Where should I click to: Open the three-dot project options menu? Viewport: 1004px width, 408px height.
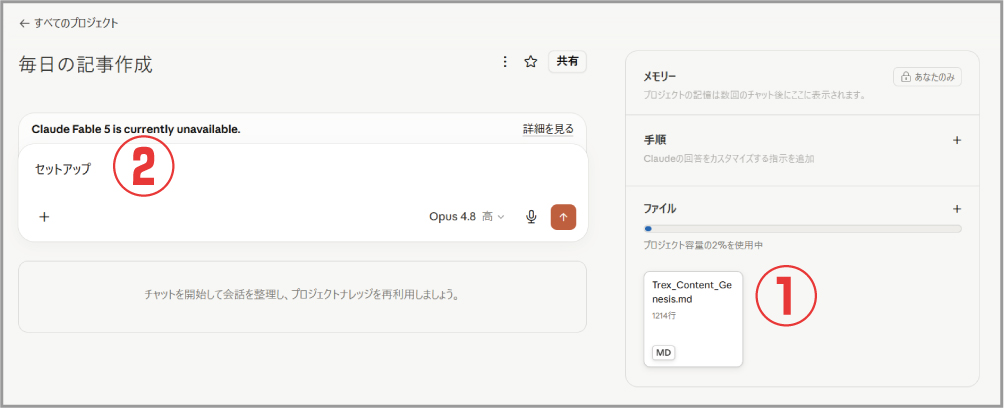[x=505, y=62]
